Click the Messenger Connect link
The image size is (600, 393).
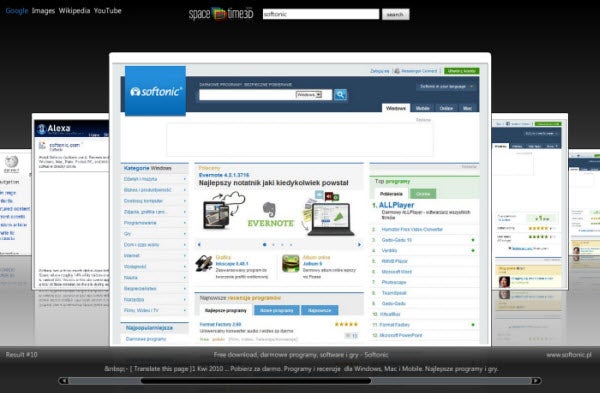click(416, 71)
